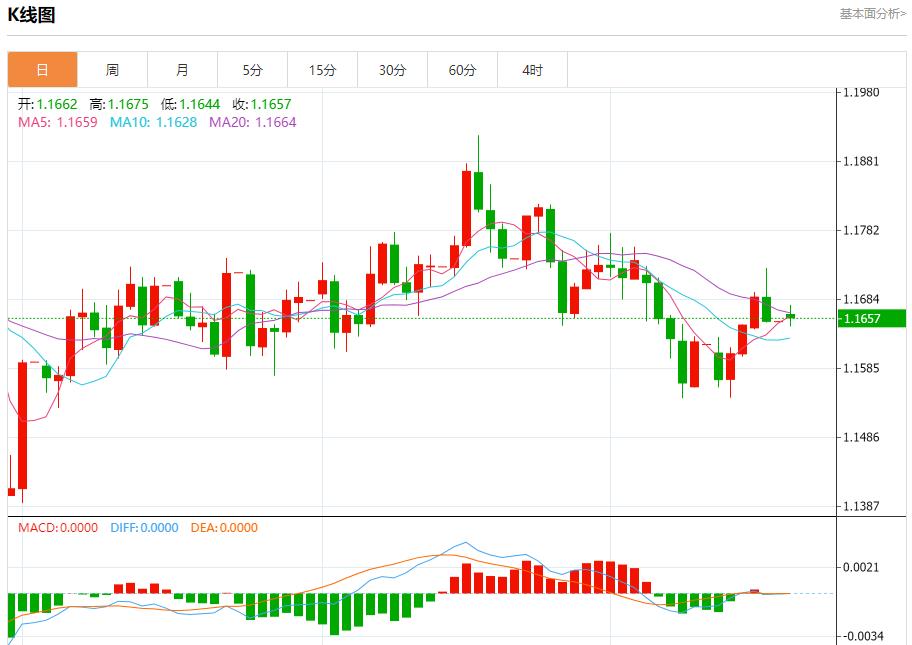Click the K线图 chart title
Image resolution: width=912 pixels, height=645 pixels.
coord(33,15)
